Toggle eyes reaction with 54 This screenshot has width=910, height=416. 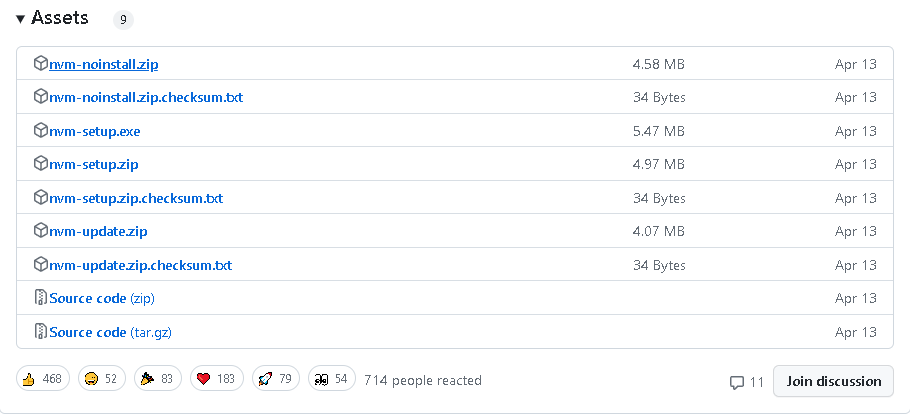click(x=331, y=380)
